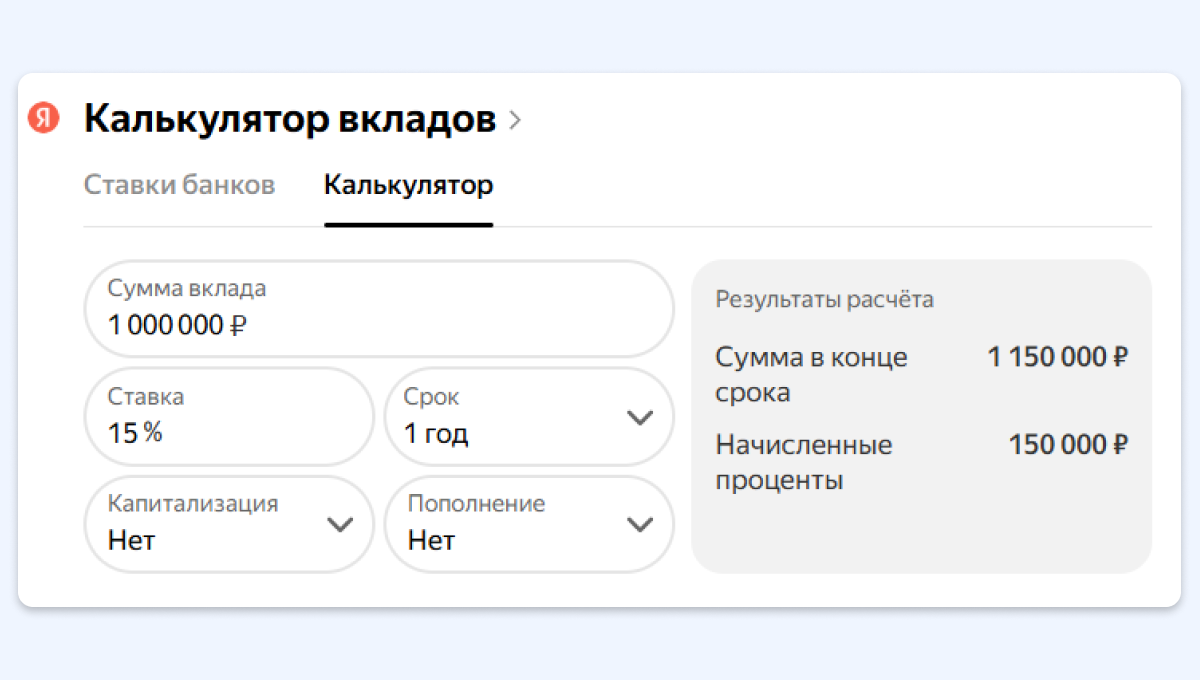Click the down chevron in the "Капитализация" field
The width and height of the screenshot is (1200, 680).
point(341,524)
